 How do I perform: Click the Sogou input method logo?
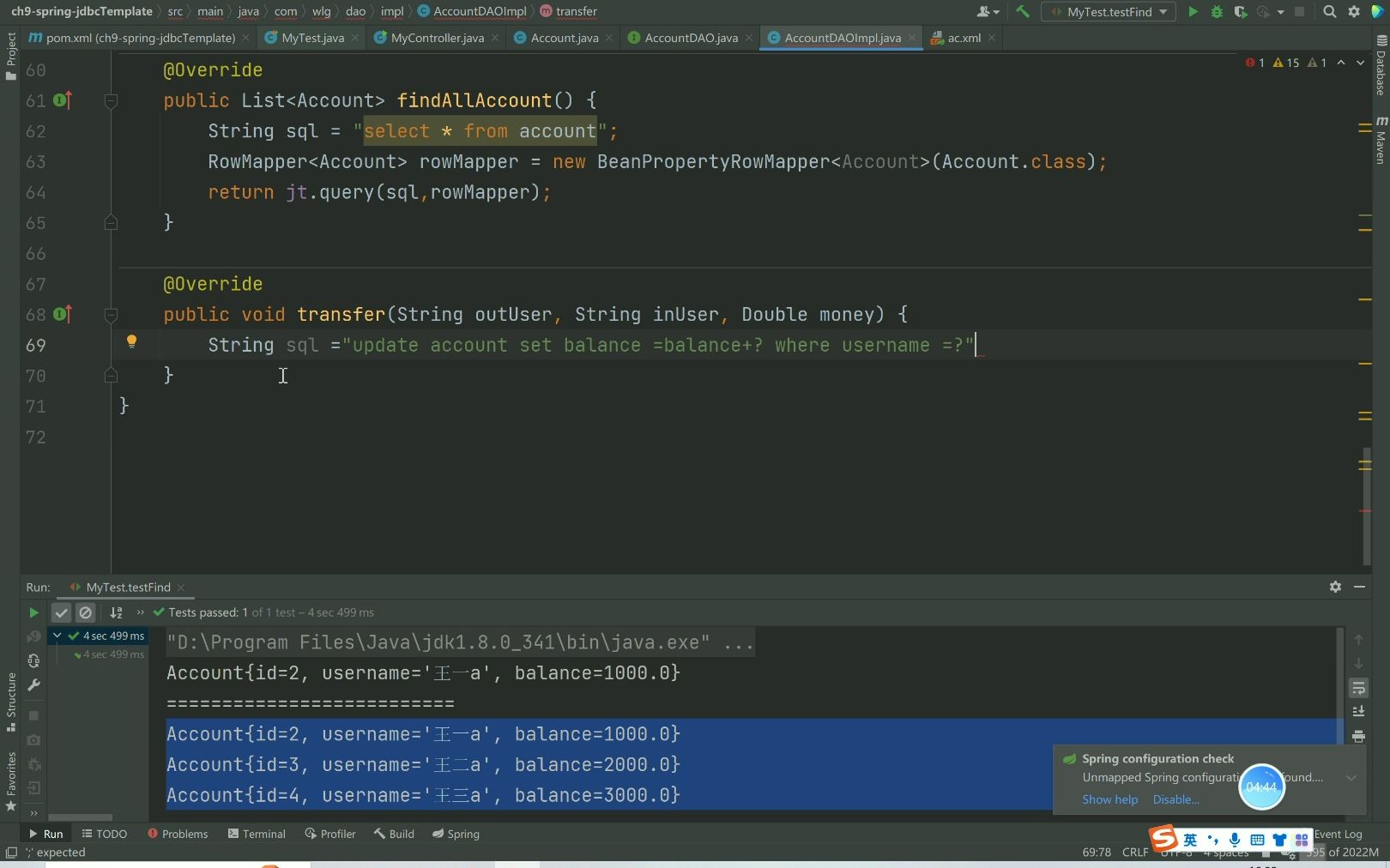pyautogui.click(x=1163, y=838)
